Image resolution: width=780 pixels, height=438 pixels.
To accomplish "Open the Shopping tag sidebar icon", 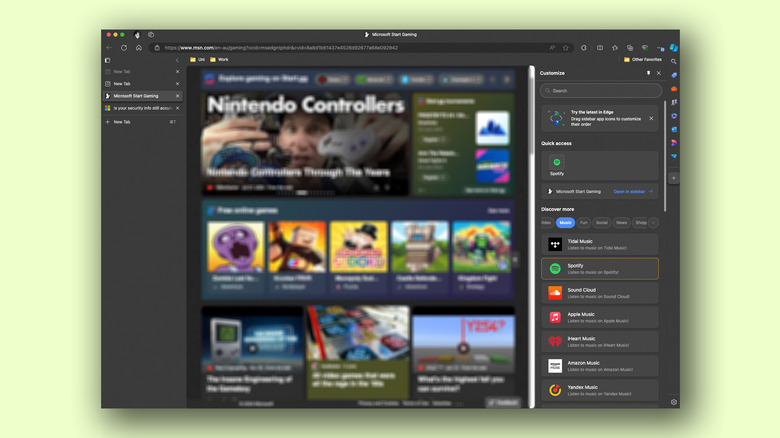I will click(x=674, y=75).
